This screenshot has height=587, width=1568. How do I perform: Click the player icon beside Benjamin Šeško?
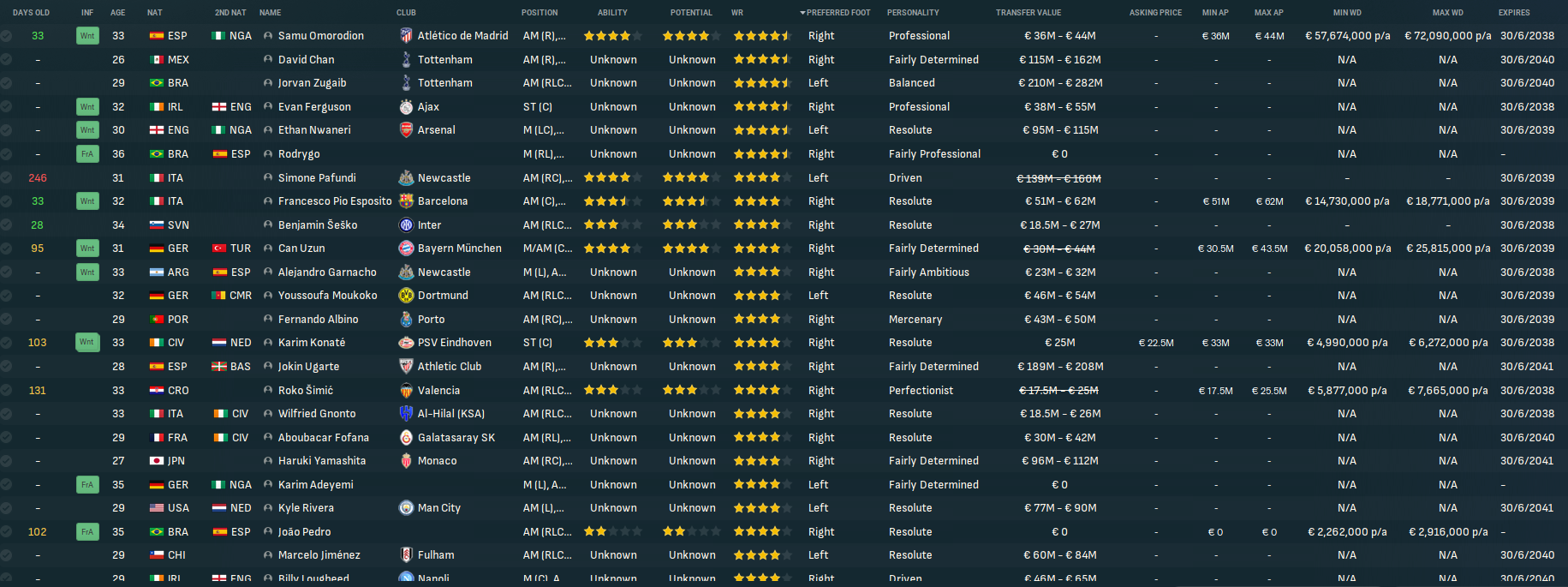tap(268, 225)
